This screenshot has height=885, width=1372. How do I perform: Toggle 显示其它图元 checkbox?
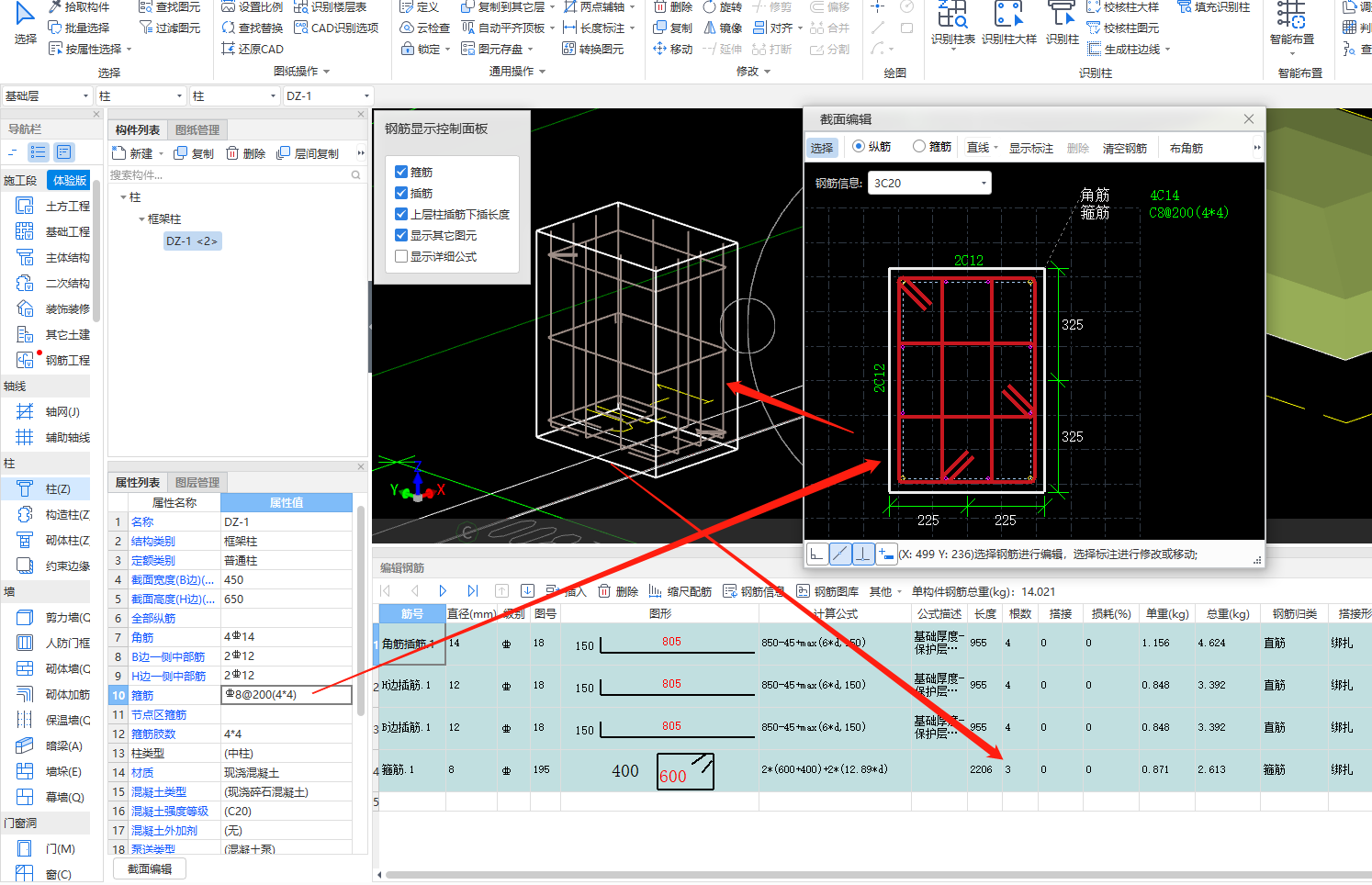click(401, 235)
